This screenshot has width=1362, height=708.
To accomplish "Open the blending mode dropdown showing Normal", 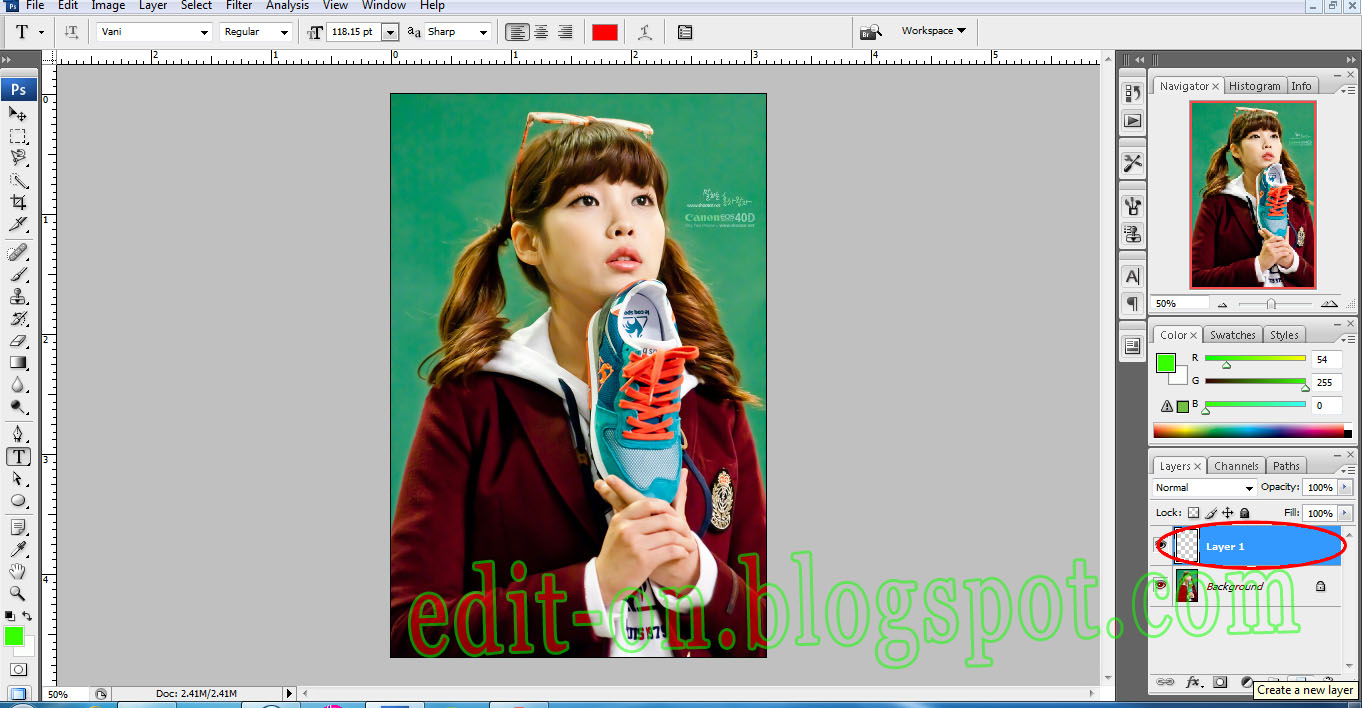I will point(1203,488).
